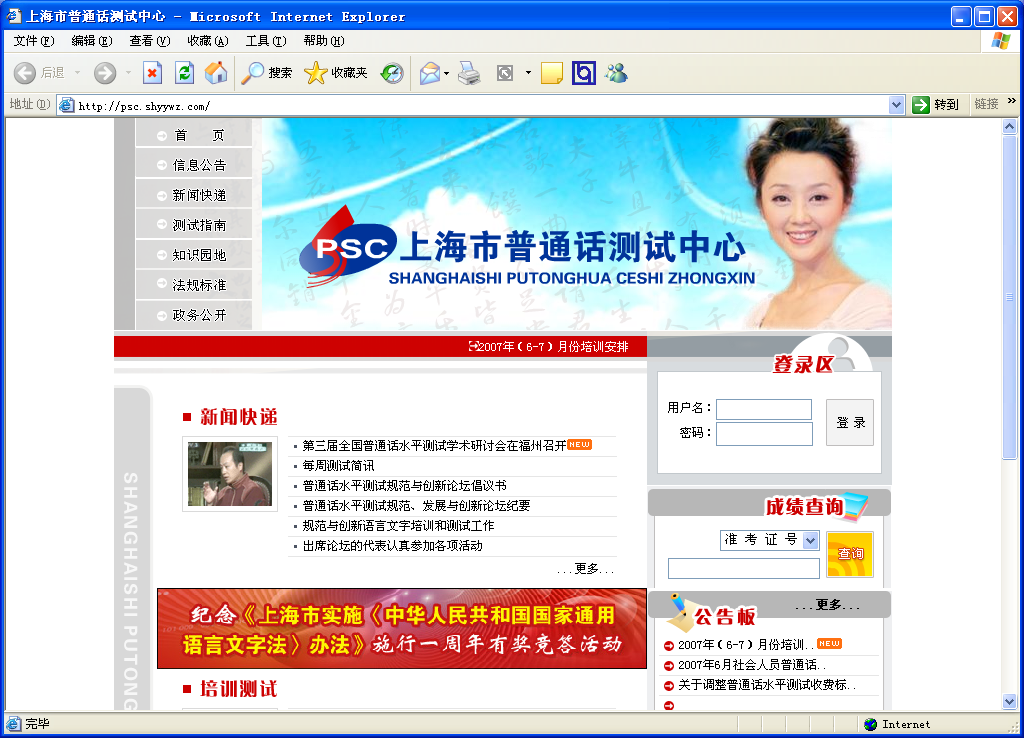Open the Mail toolbar icon
The width and height of the screenshot is (1024, 738).
click(x=429, y=73)
